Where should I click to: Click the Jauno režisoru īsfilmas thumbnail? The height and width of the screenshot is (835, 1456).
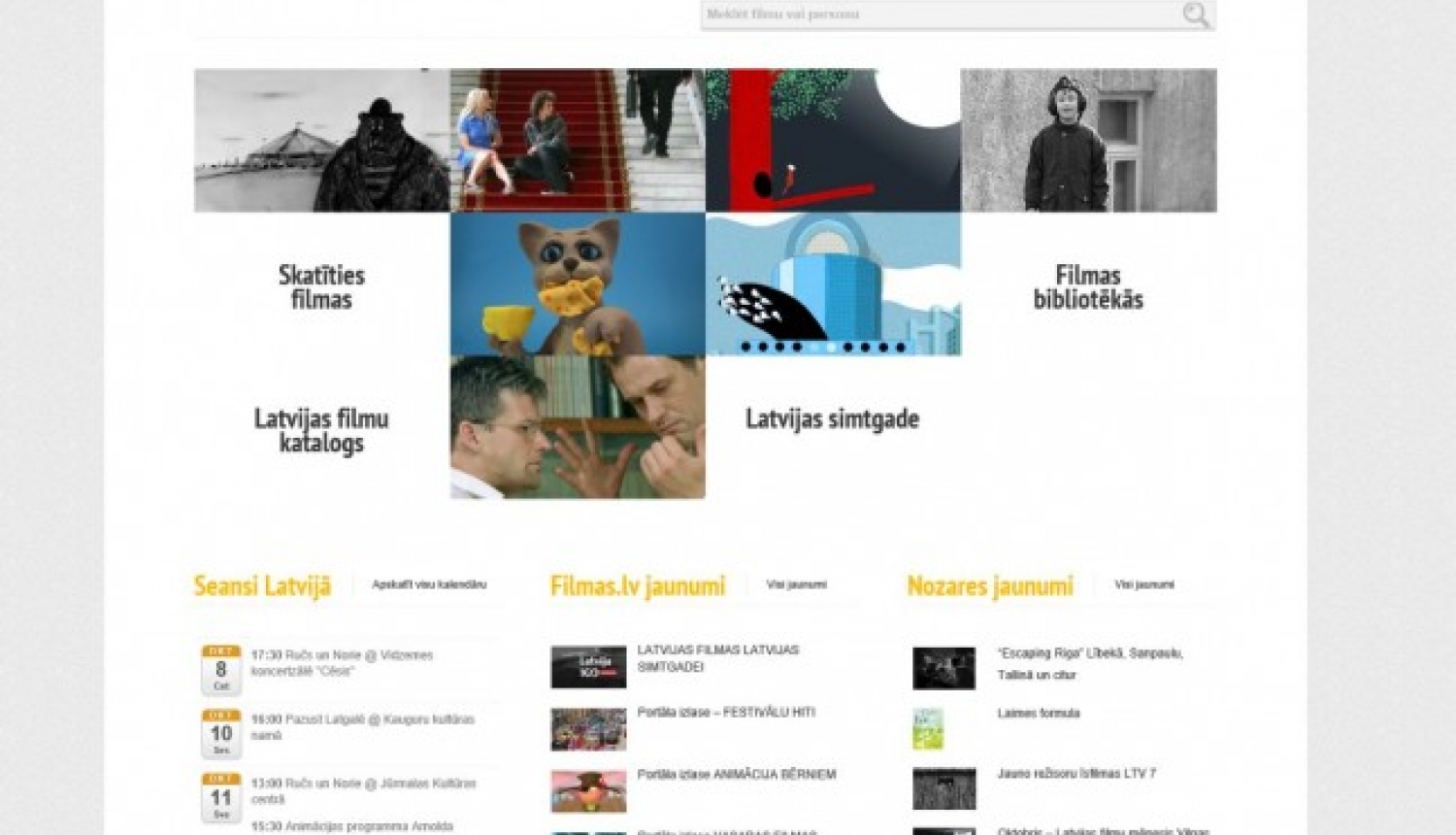pyautogui.click(x=943, y=788)
